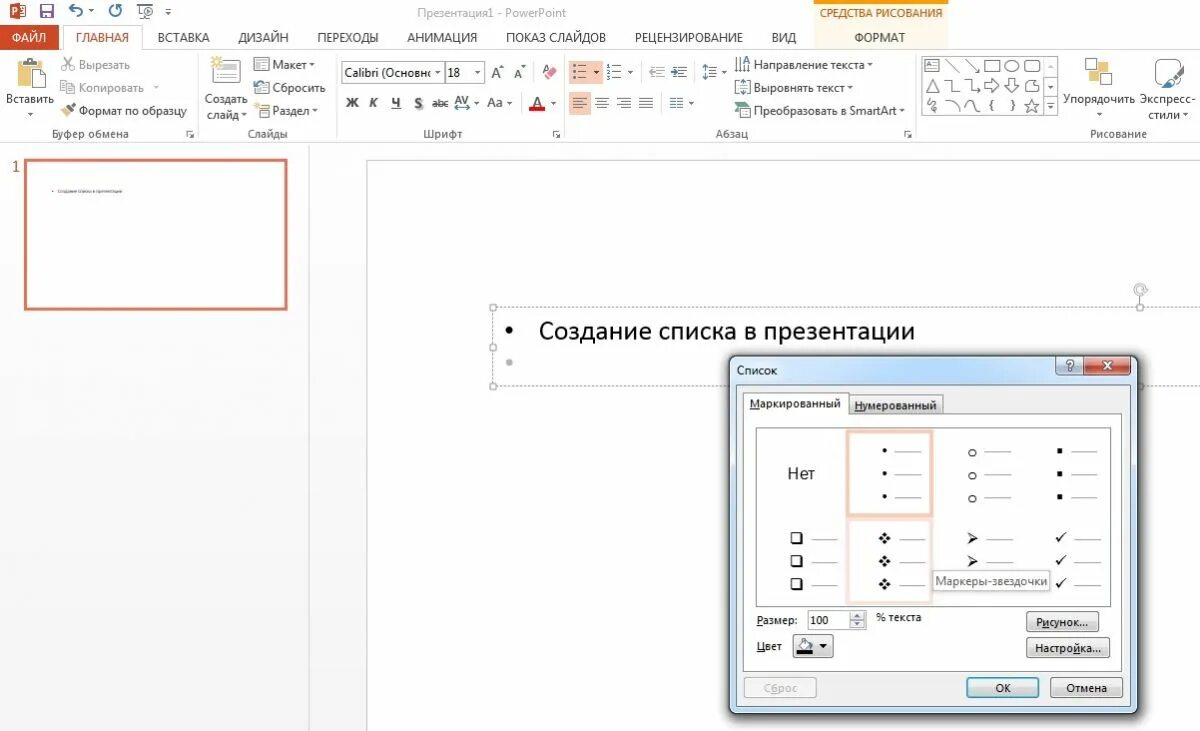
Task: Increase list indent level
Action: coord(679,72)
